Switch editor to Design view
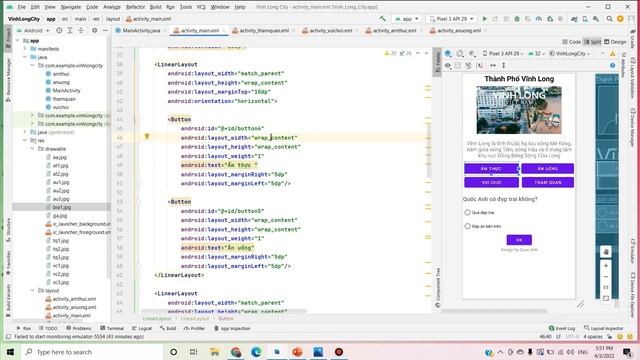The height and width of the screenshot is (360, 640). (x=615, y=42)
